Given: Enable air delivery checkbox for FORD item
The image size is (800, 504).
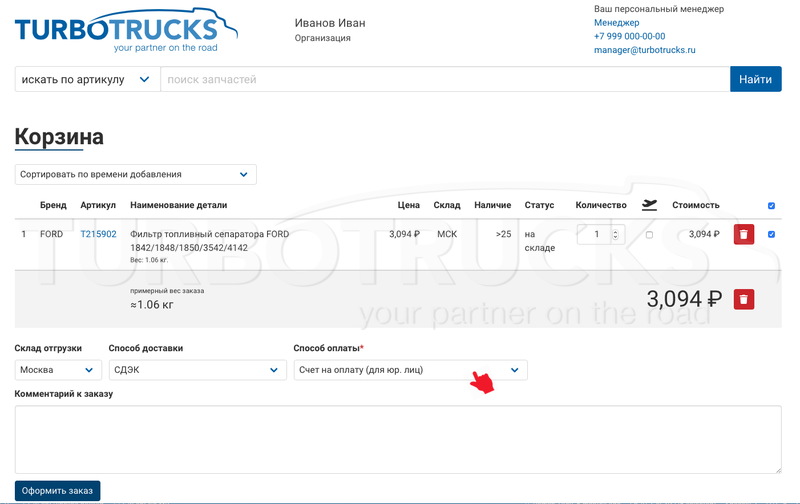Looking at the screenshot, I should click(x=649, y=235).
